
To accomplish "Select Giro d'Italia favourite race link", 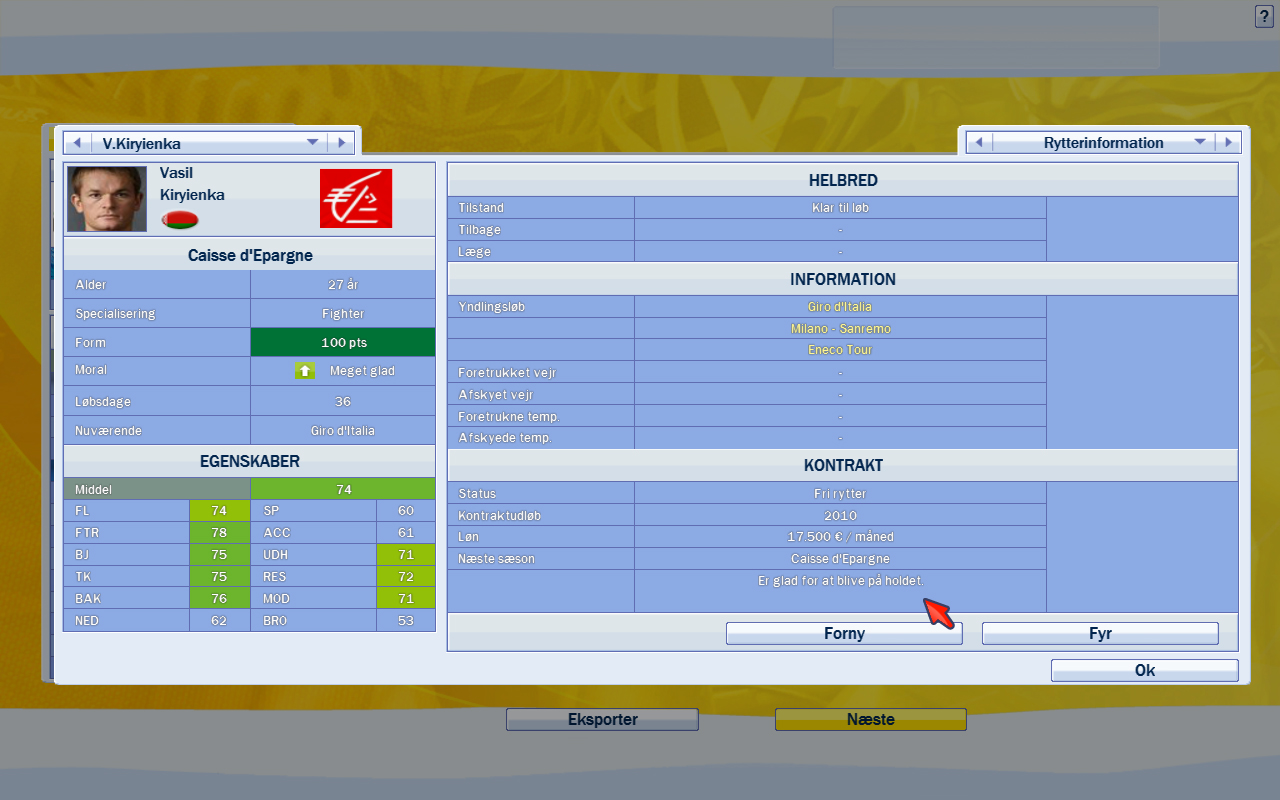I will [x=839, y=307].
